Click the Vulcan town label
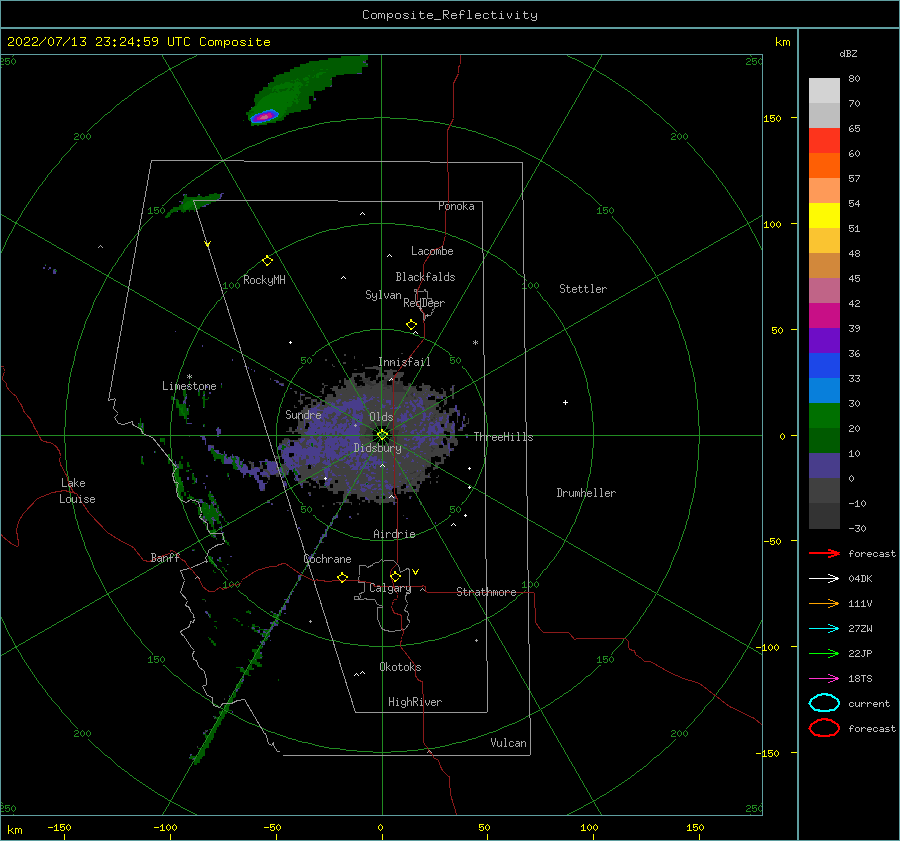 (509, 743)
